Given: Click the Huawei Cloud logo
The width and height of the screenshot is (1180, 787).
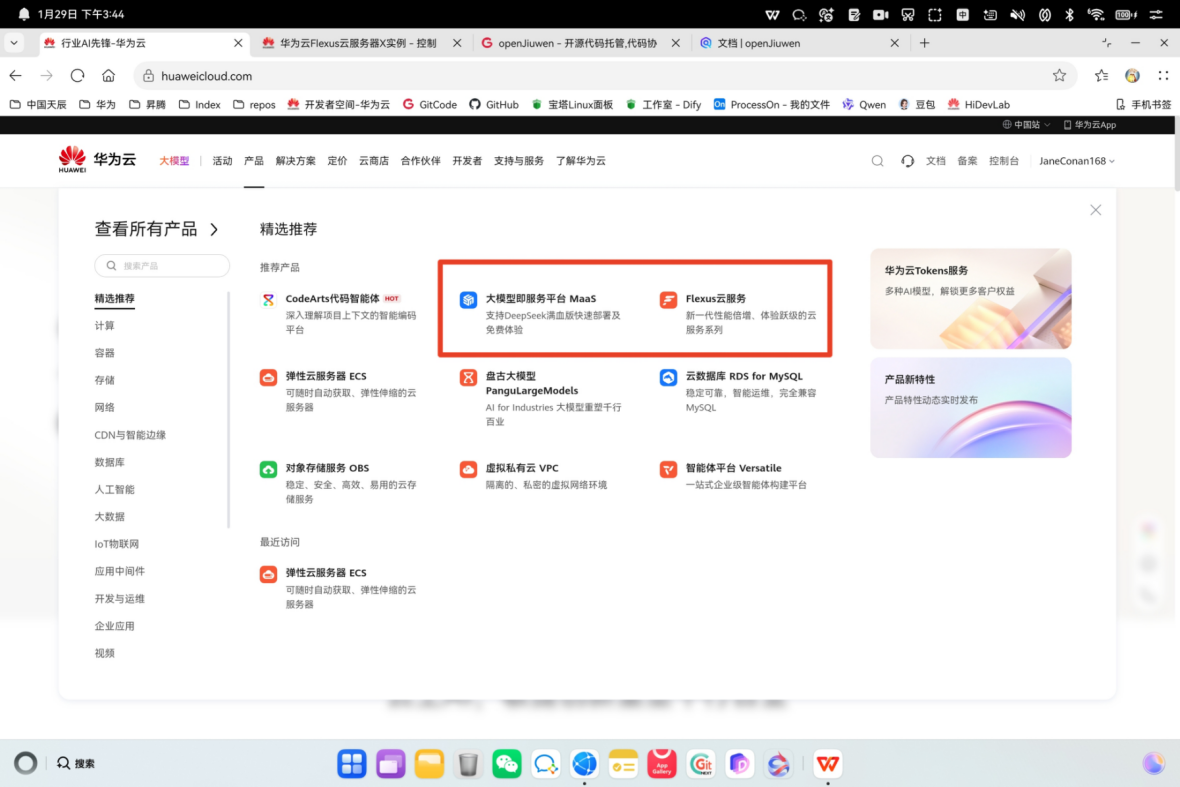Looking at the screenshot, I should pyautogui.click(x=97, y=160).
